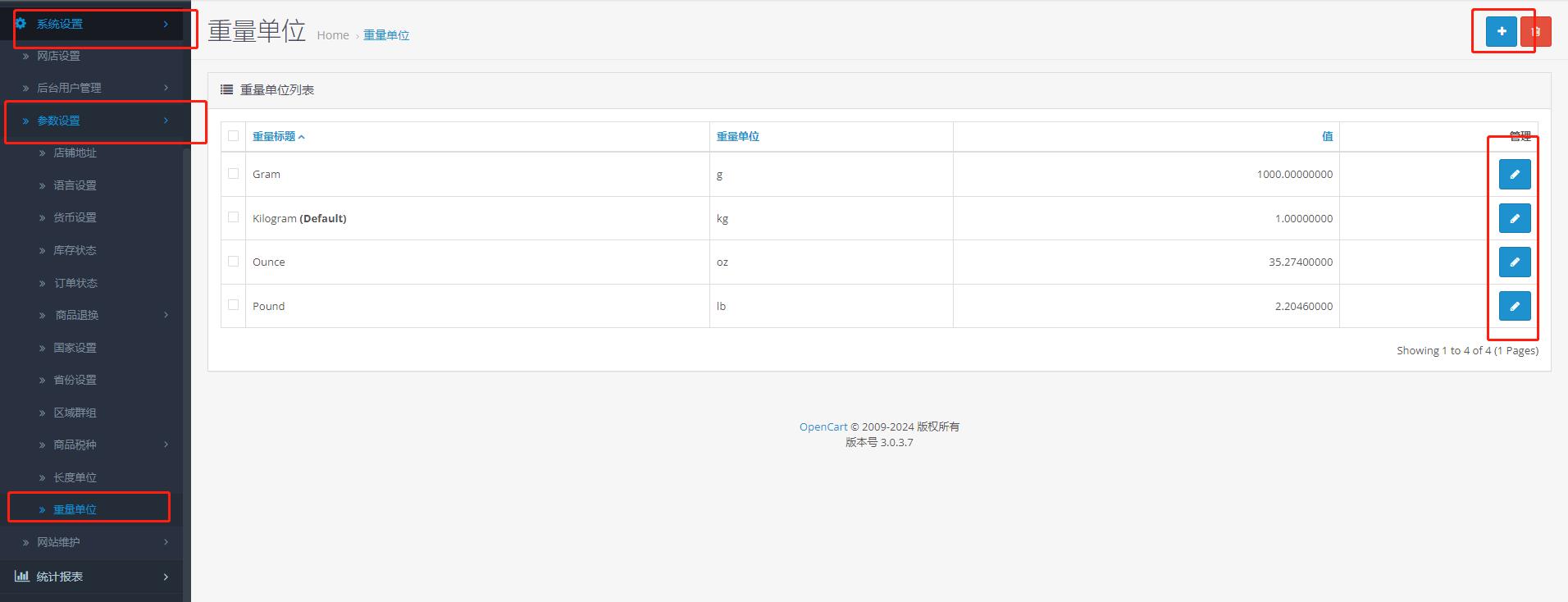Click the bar chart icon beside 统计报表
Image resolution: width=1568 pixels, height=602 pixels.
[22, 577]
